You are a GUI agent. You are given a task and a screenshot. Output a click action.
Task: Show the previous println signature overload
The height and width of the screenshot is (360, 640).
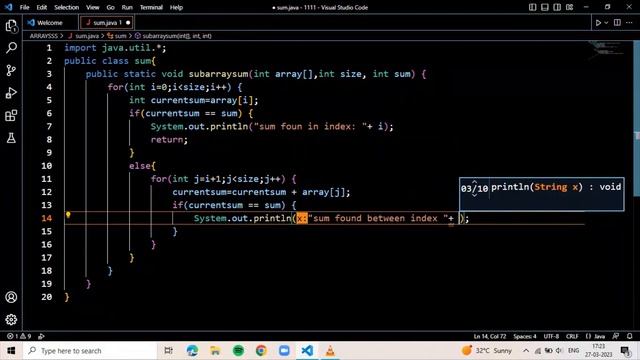(x=474, y=182)
